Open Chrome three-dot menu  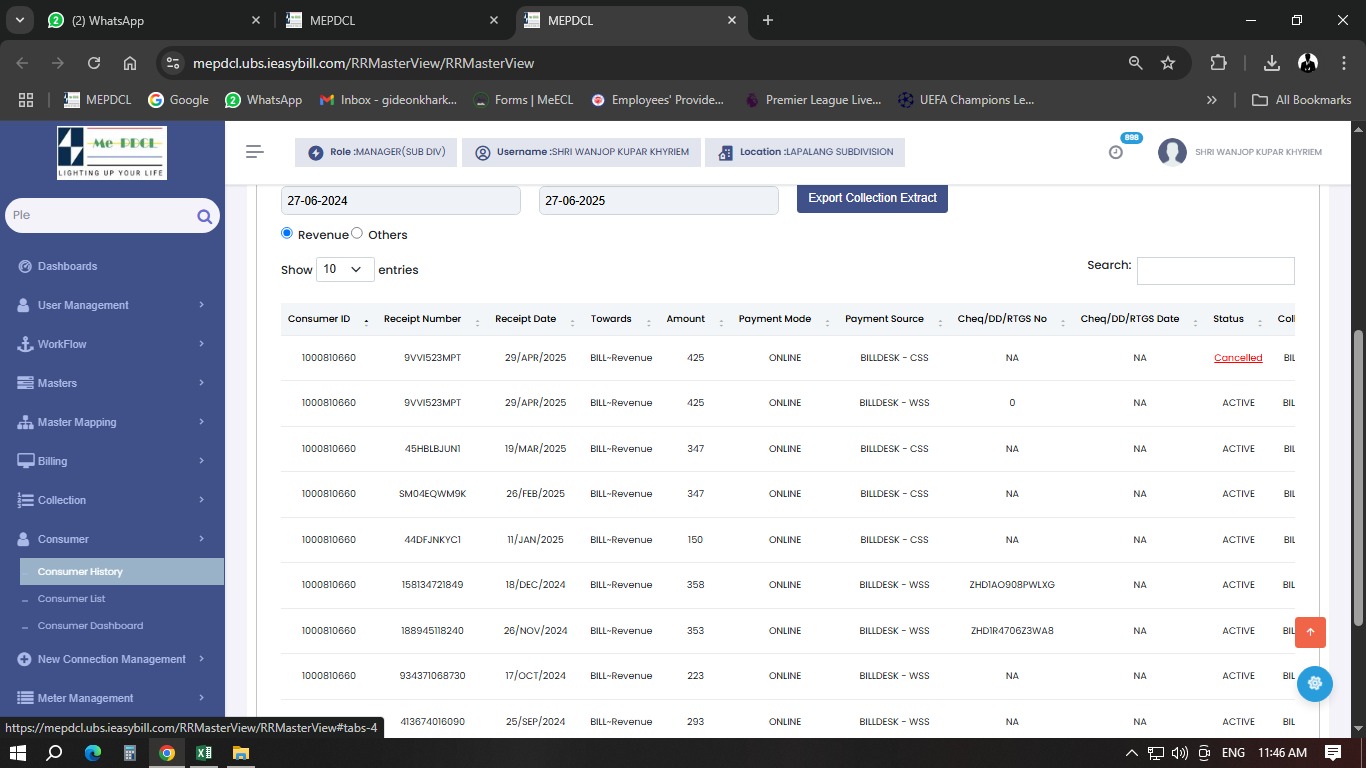pos(1342,62)
